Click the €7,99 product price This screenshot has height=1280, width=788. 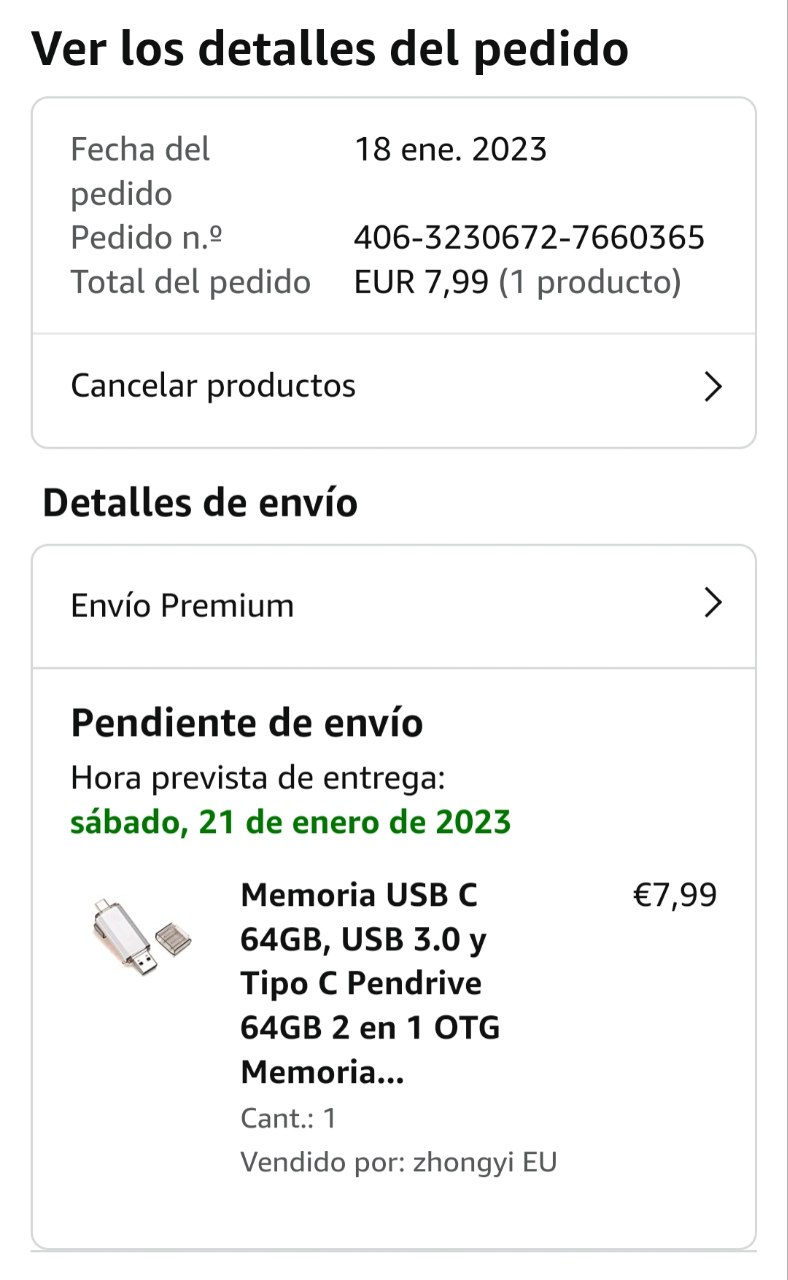click(675, 895)
